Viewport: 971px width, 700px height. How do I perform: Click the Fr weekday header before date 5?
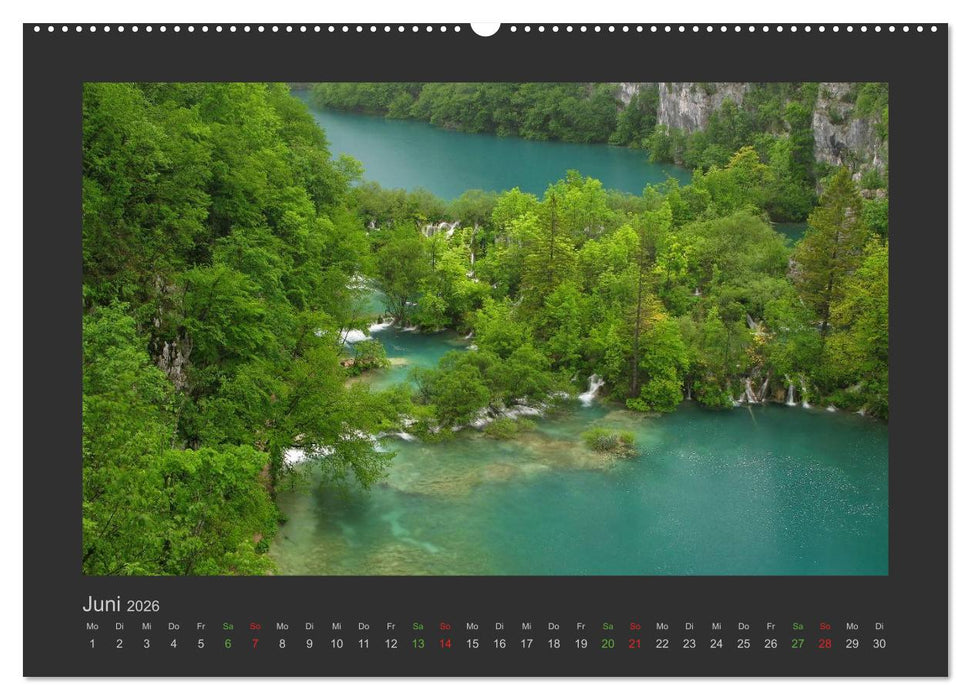[x=200, y=626]
